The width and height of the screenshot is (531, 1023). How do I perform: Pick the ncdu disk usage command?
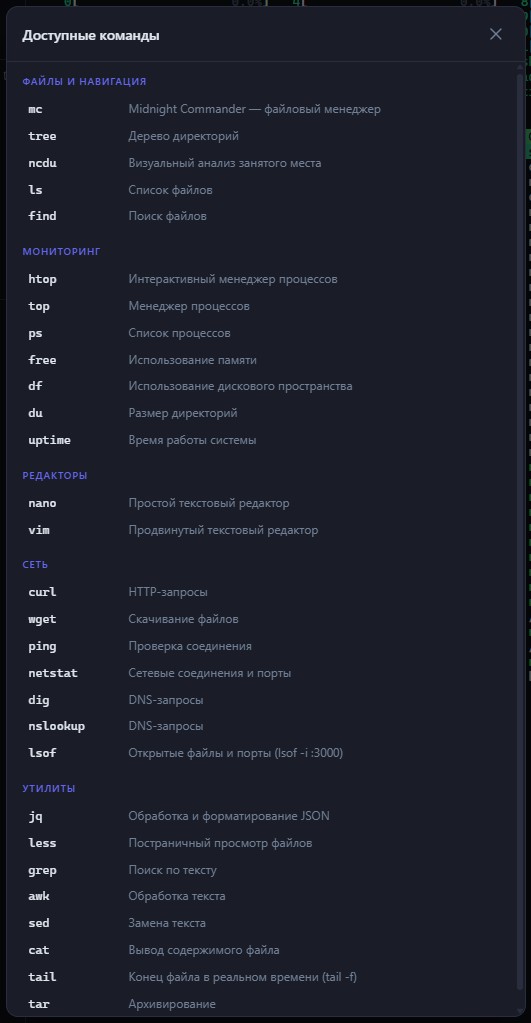pyautogui.click(x=262, y=163)
